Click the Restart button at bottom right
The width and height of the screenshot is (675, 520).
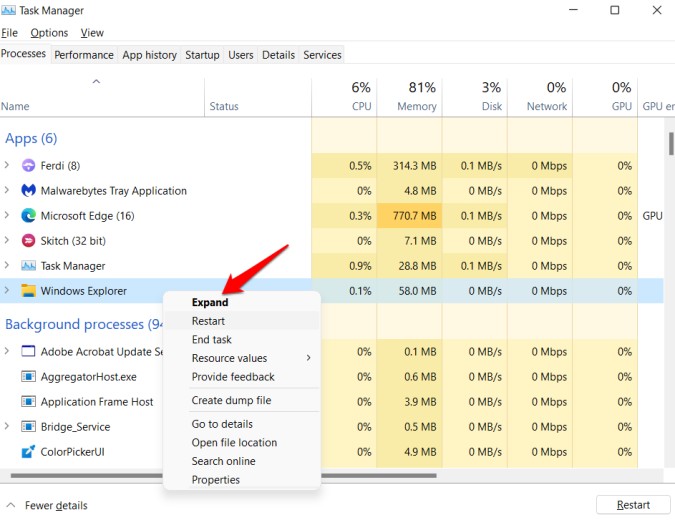pyautogui.click(x=633, y=505)
